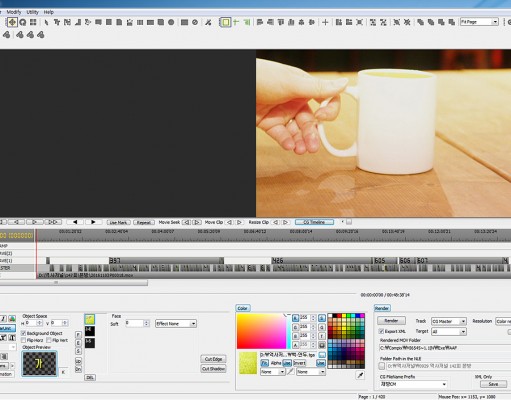
Task: Click the Object Preview thumbnail
Action: click(39, 363)
